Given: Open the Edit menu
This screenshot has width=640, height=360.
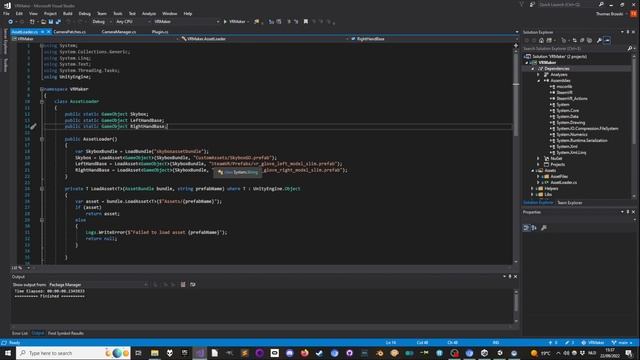Looking at the screenshot, I should pos(19,13).
